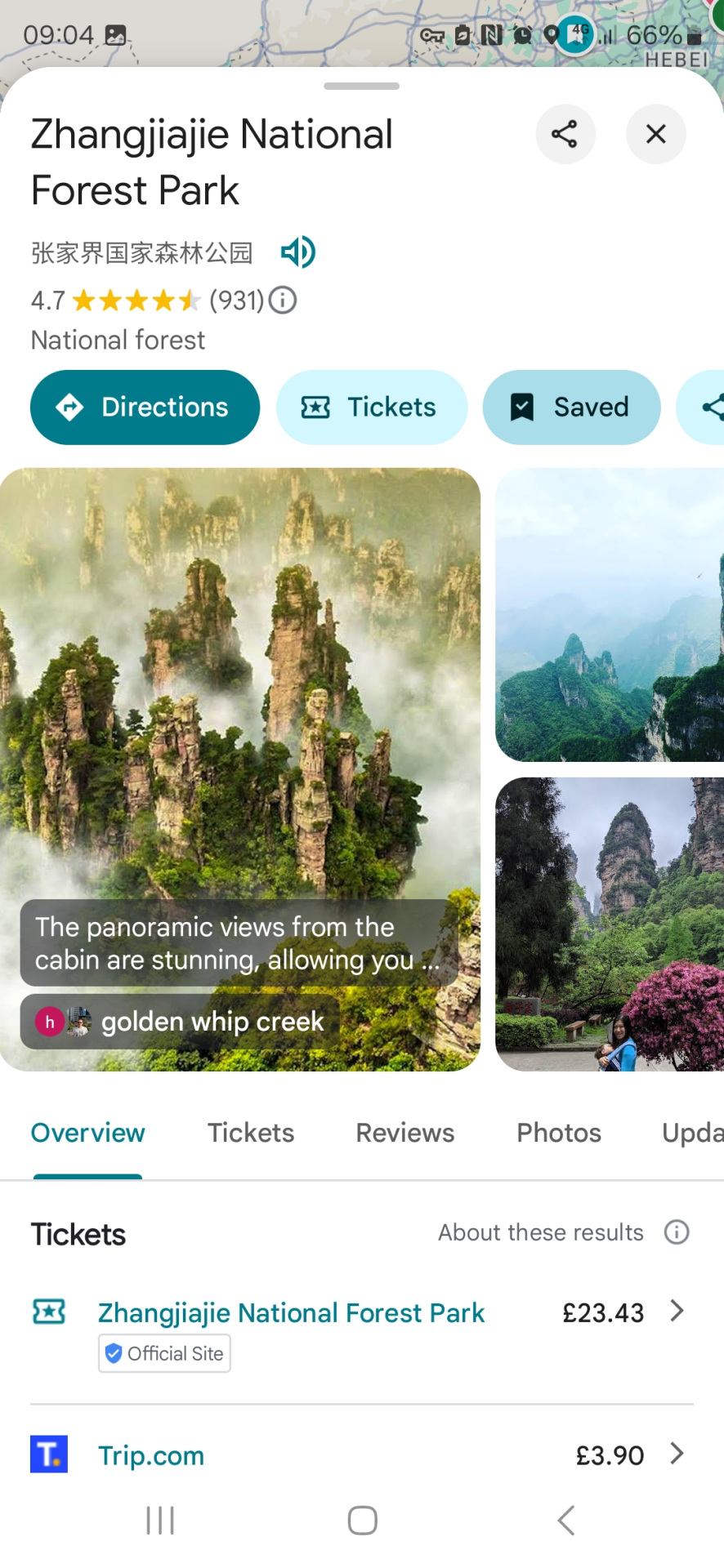Tap the About these results info icon
Viewport: 724px width, 1568px height.
677,1232
